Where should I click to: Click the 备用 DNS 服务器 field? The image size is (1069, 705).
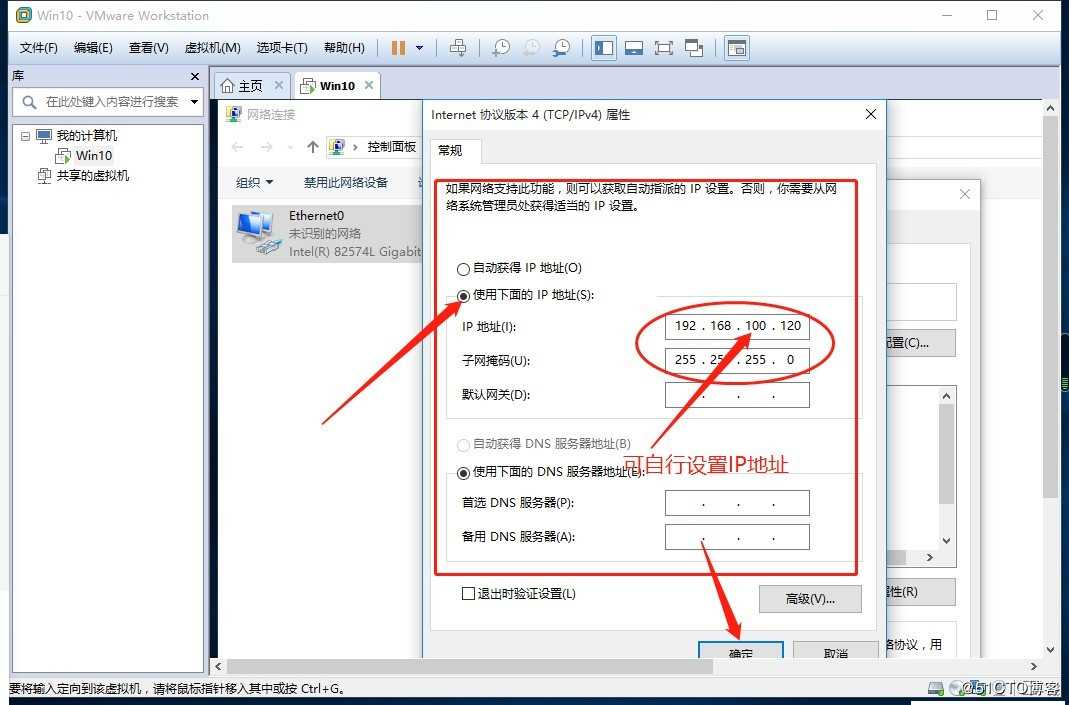point(737,537)
